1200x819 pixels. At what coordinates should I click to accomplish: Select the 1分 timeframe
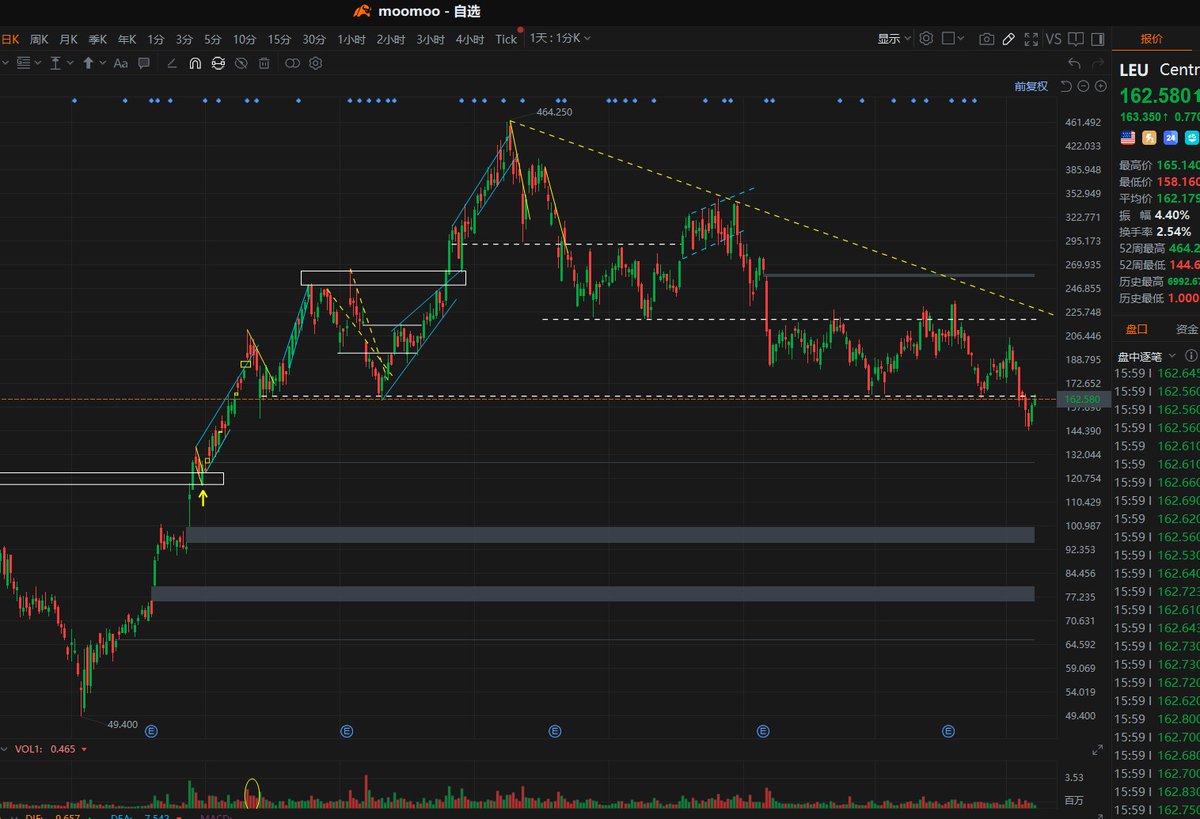(156, 39)
